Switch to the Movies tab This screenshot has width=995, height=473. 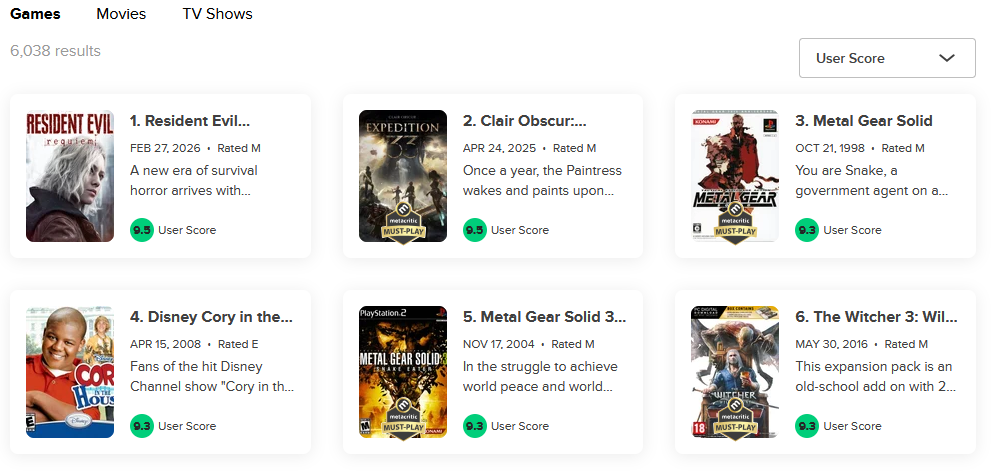click(121, 14)
